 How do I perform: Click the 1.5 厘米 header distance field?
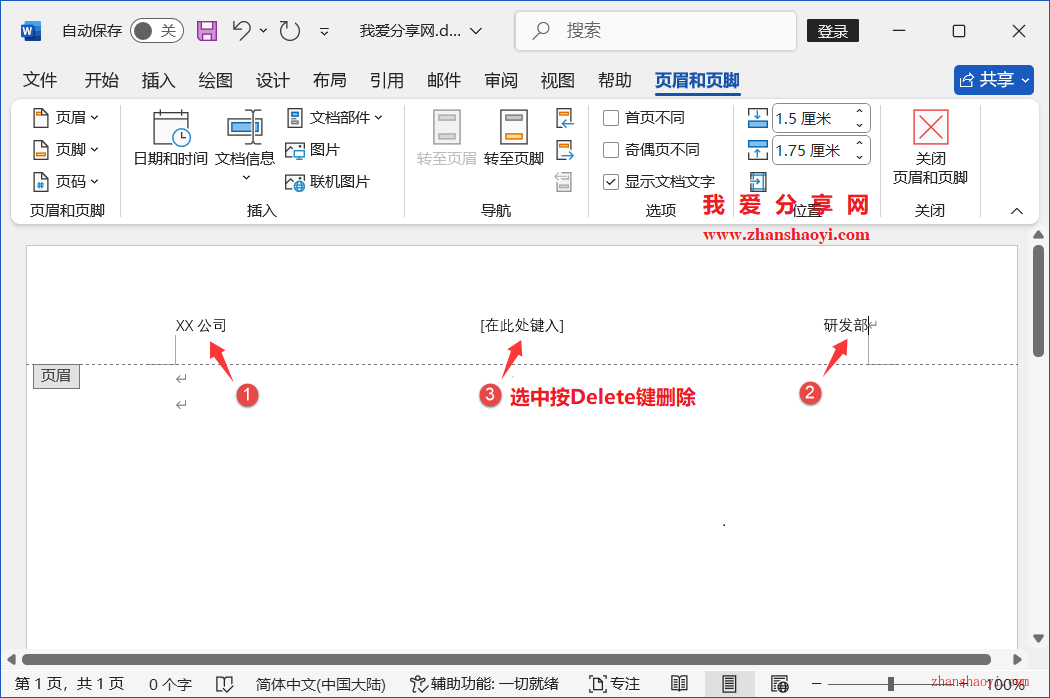click(x=812, y=119)
